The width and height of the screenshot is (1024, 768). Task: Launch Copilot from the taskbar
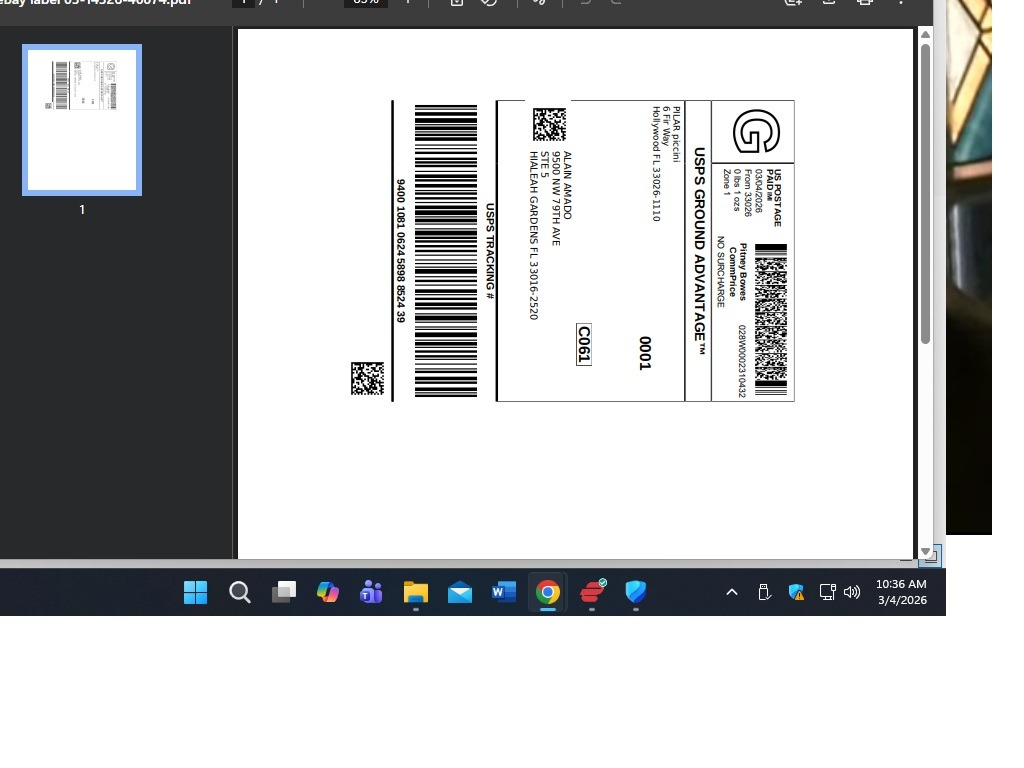(x=328, y=593)
